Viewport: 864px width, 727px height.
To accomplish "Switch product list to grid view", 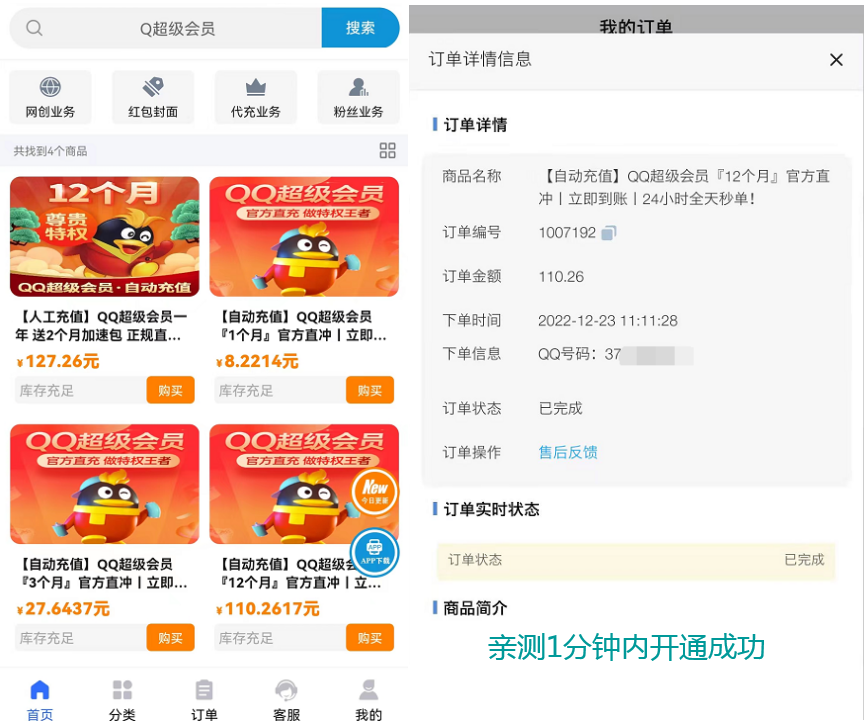I will [x=388, y=151].
